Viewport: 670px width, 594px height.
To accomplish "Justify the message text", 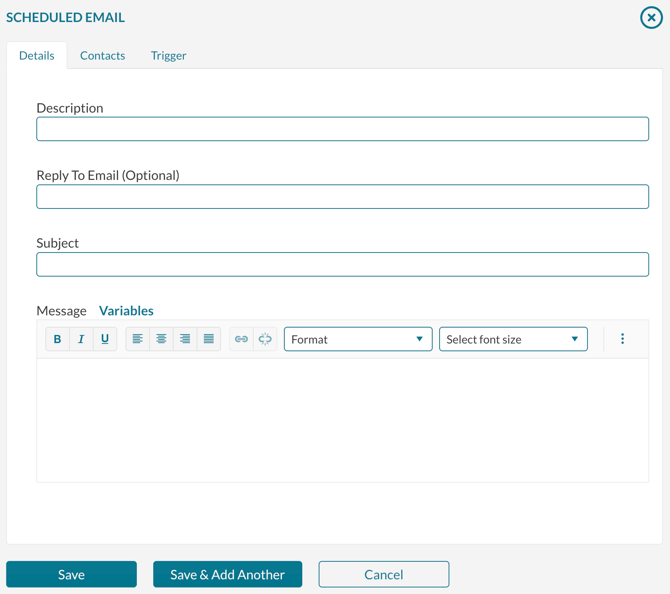I will coord(209,339).
